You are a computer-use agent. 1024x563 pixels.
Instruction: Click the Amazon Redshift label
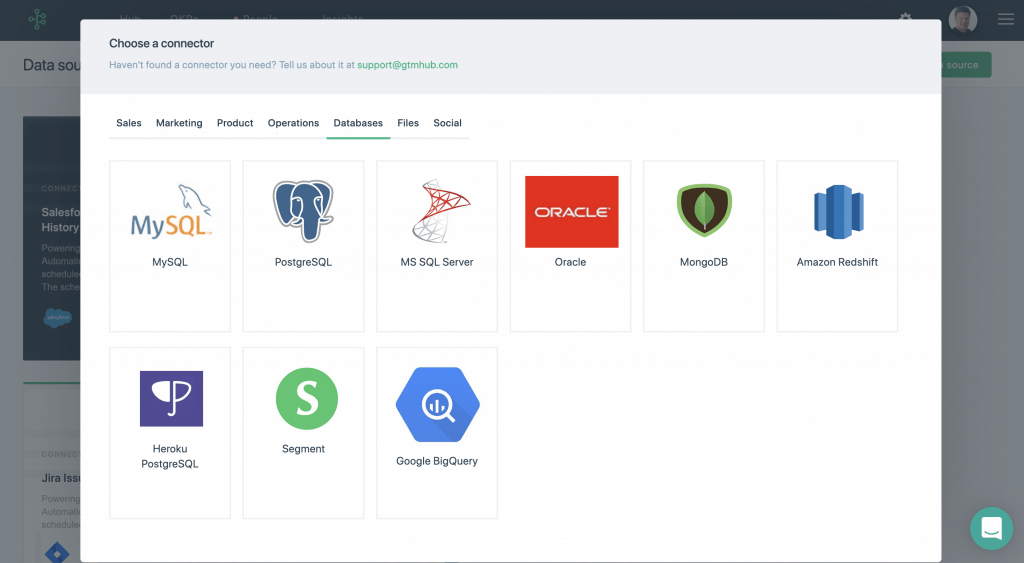click(837, 262)
